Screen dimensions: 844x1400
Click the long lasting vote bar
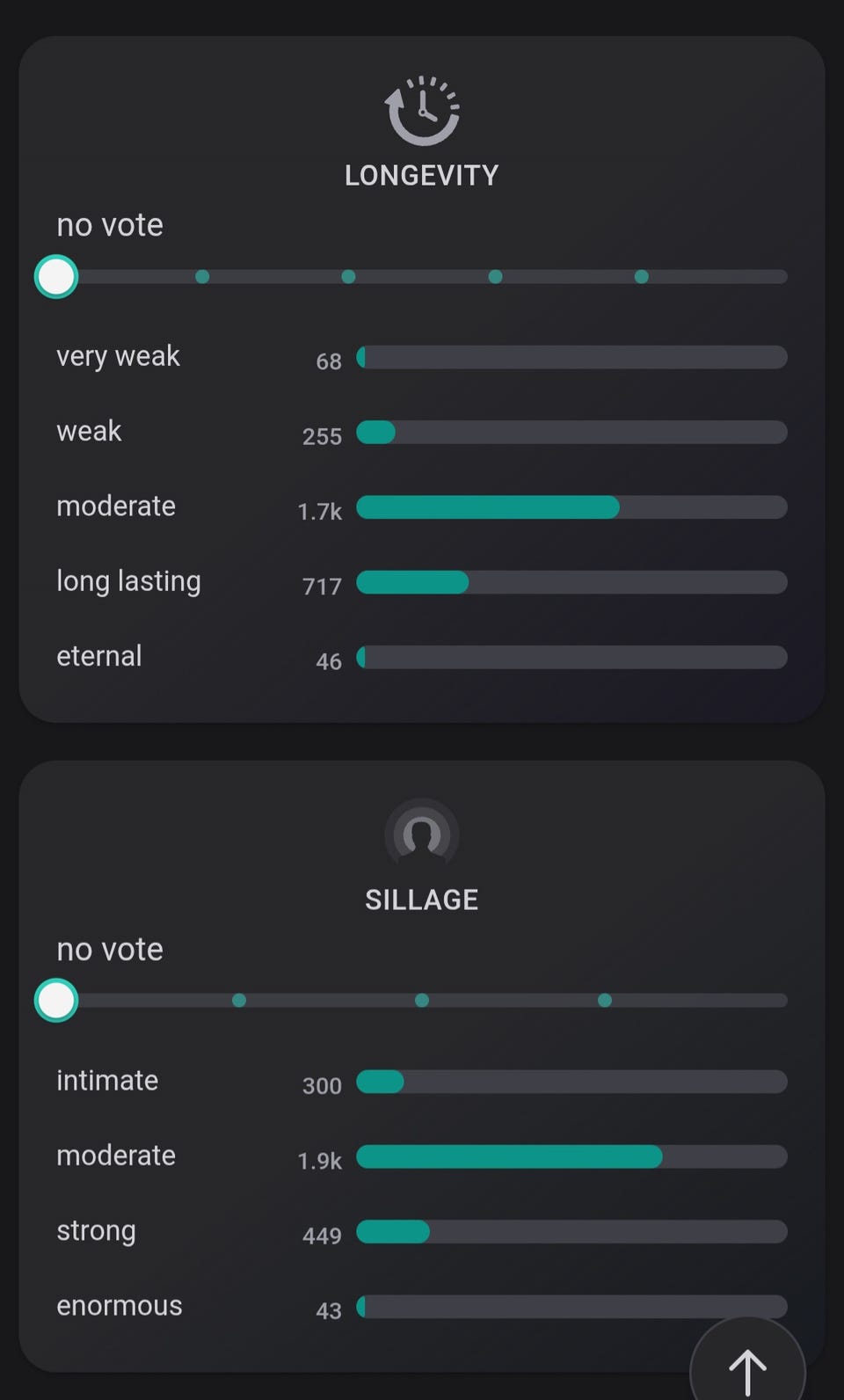pyautogui.click(x=571, y=582)
